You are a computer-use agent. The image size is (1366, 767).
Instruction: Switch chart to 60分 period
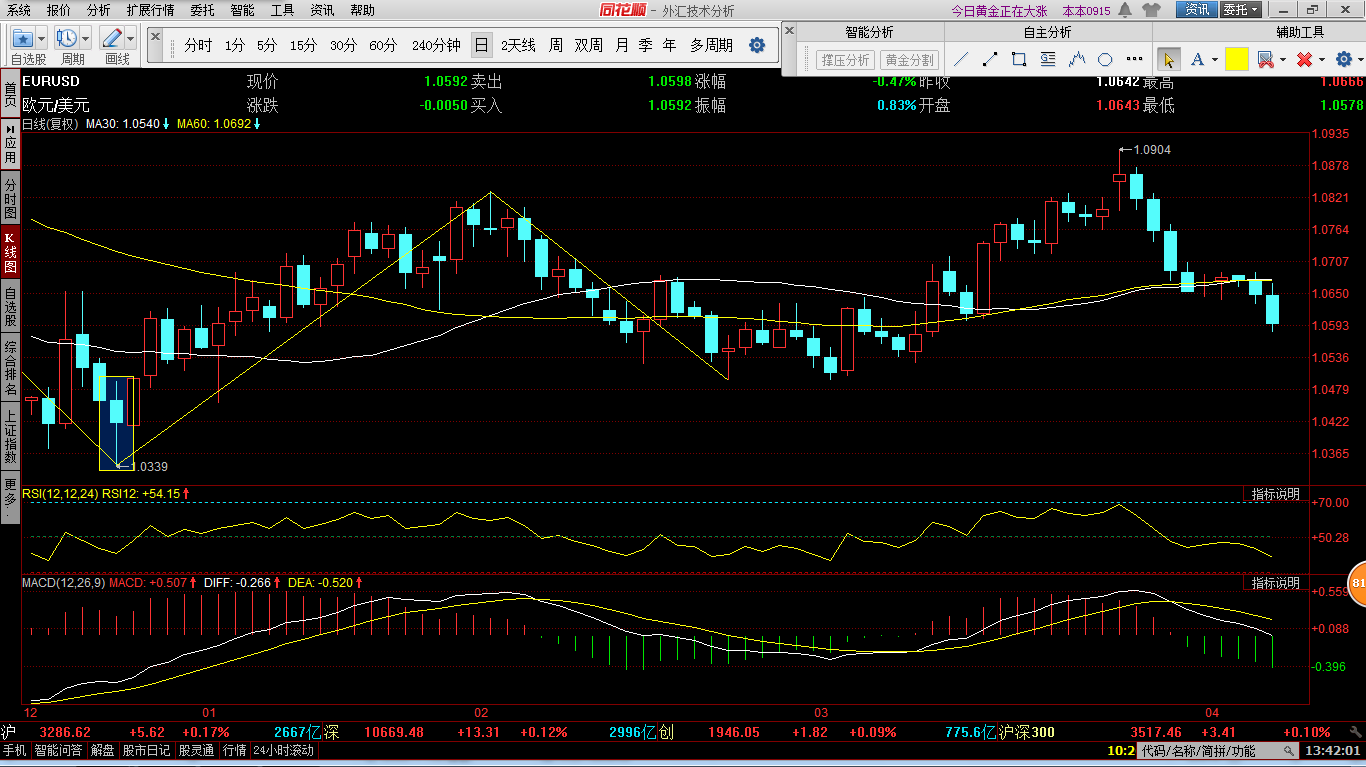point(383,46)
